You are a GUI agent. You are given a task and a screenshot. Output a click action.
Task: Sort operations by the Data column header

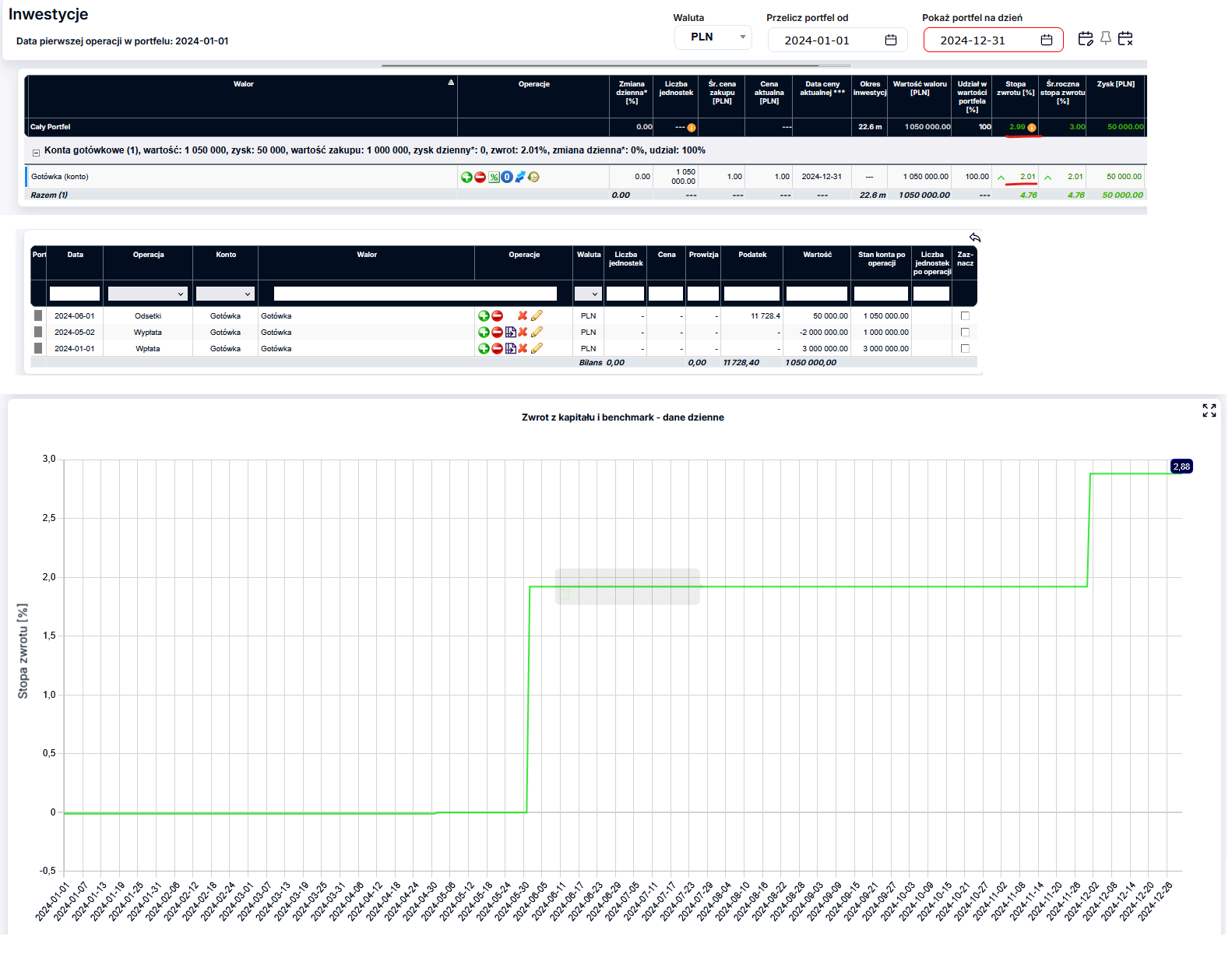[x=75, y=255]
